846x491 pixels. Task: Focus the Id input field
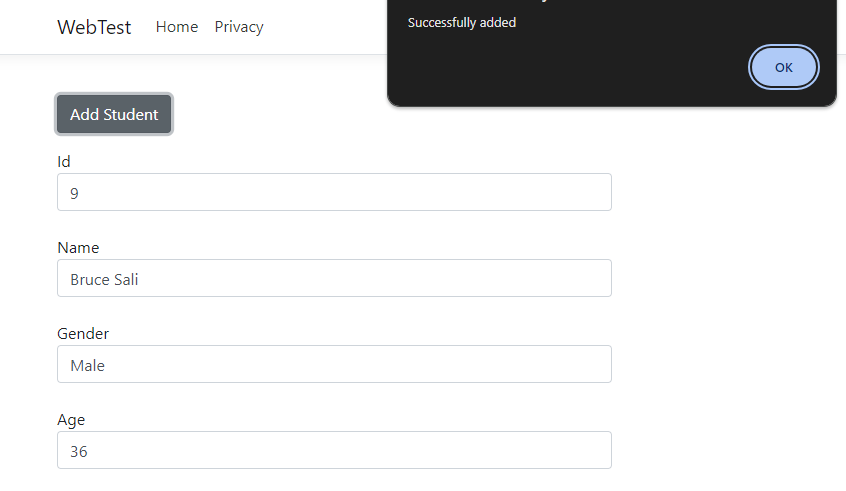[334, 192]
